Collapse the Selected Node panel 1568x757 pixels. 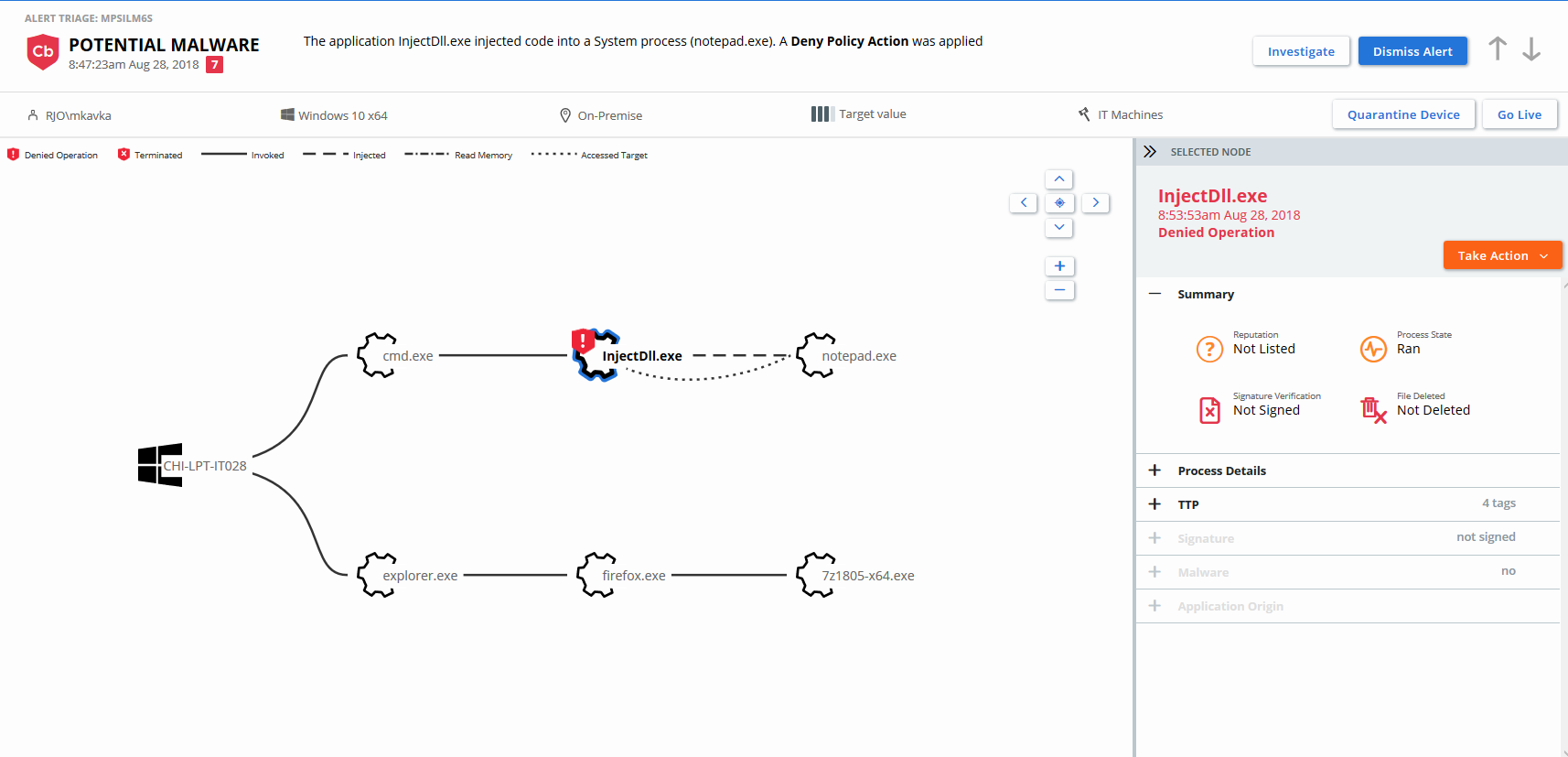click(1150, 152)
